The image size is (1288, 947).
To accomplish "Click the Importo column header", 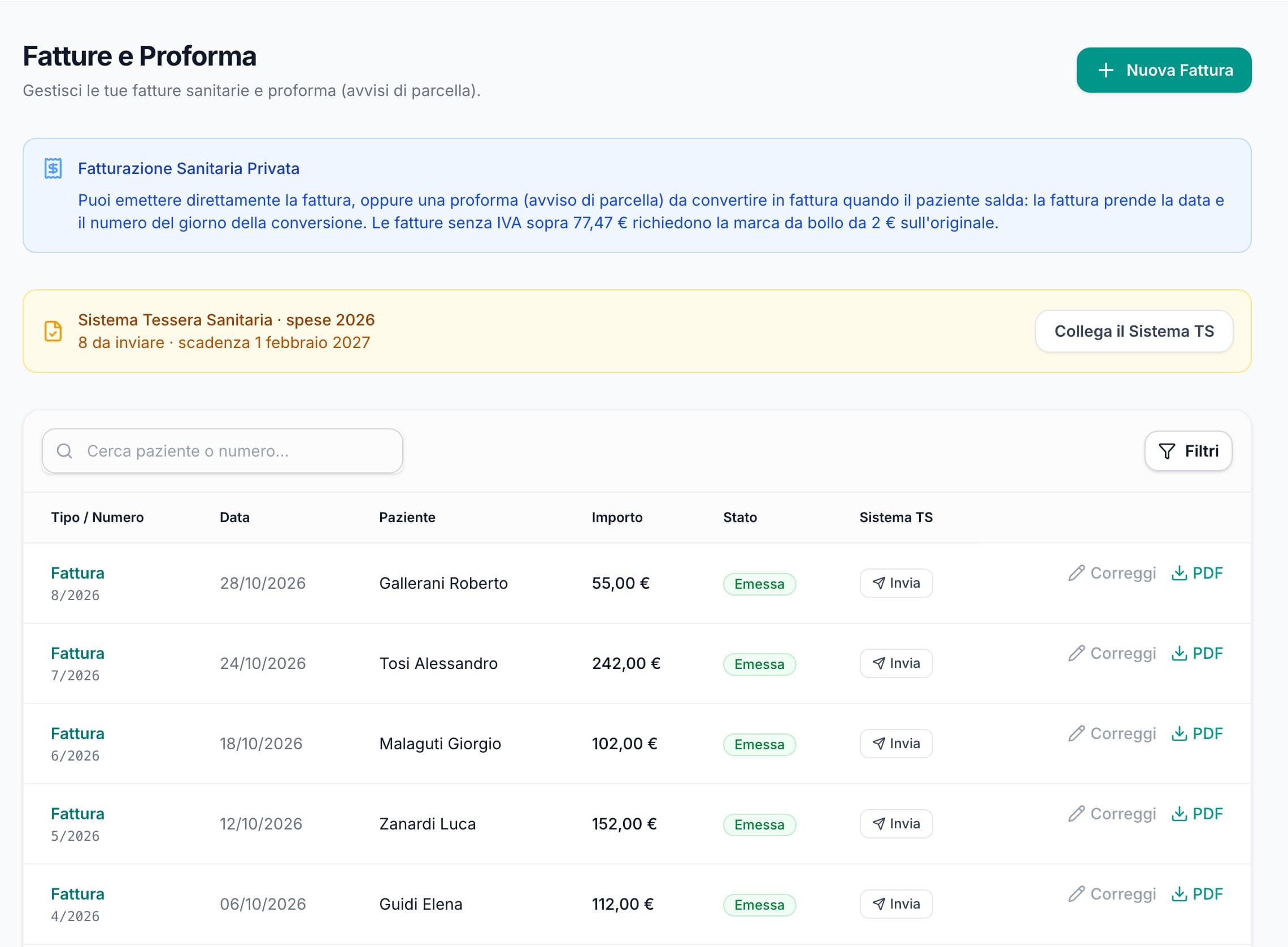I will click(x=617, y=517).
